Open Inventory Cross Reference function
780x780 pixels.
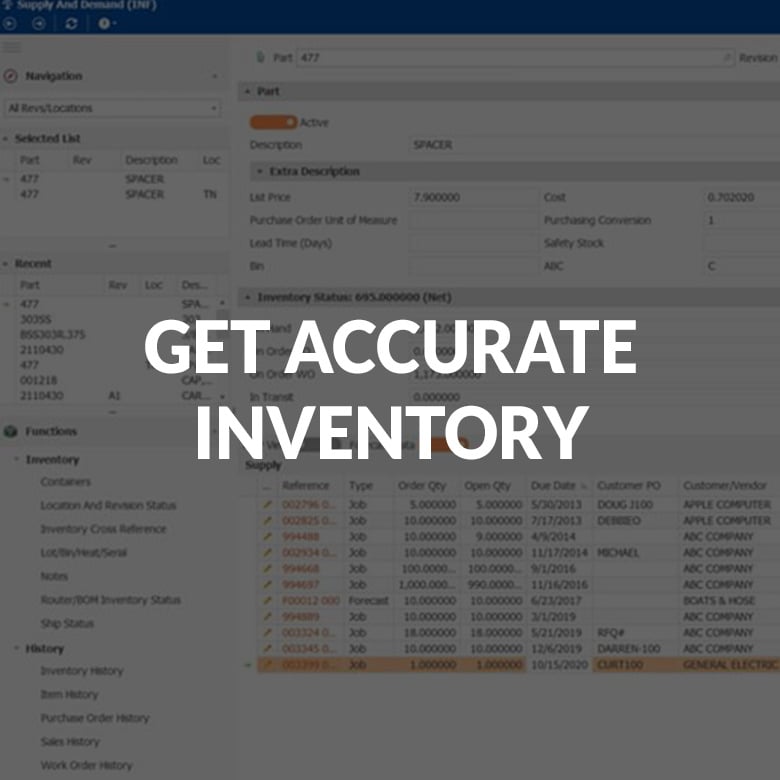[x=103, y=529]
